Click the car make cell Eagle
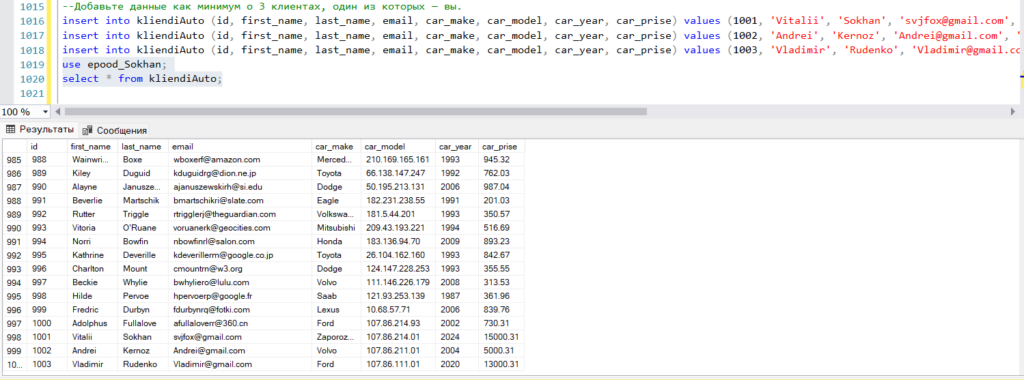The width and height of the screenshot is (1024, 380). 336,200
